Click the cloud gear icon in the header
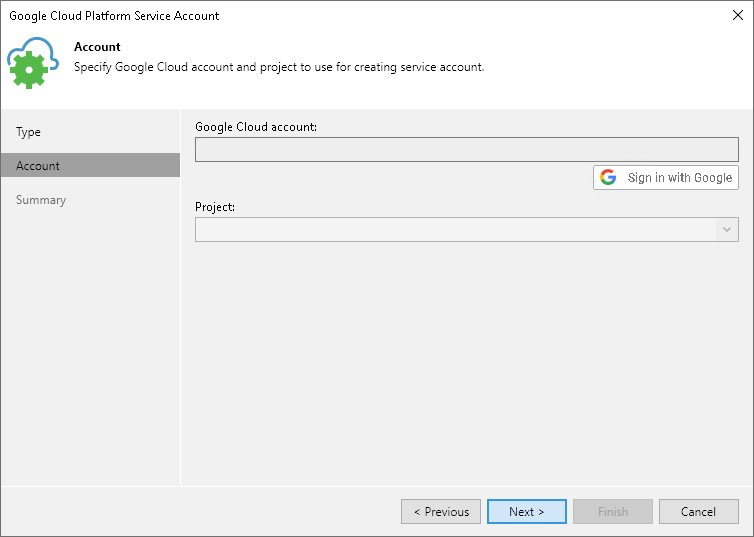This screenshot has width=754, height=537. pyautogui.click(x=33, y=62)
